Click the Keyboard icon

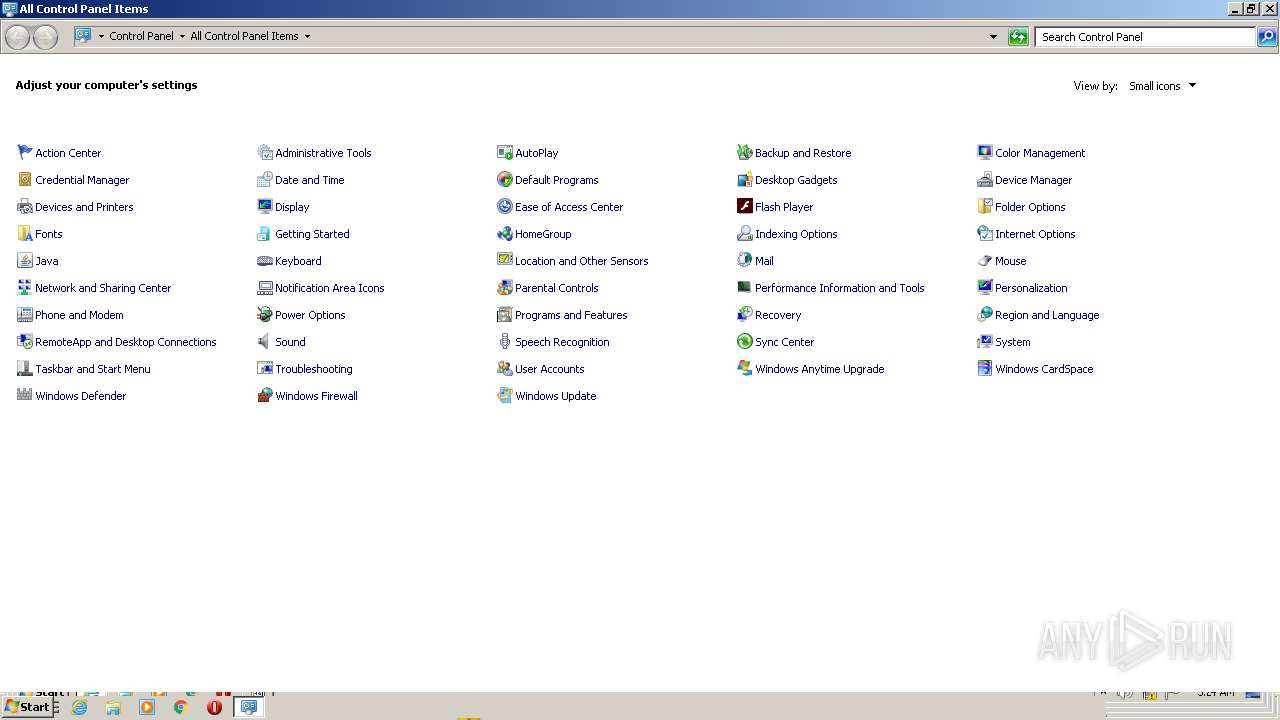[265, 260]
